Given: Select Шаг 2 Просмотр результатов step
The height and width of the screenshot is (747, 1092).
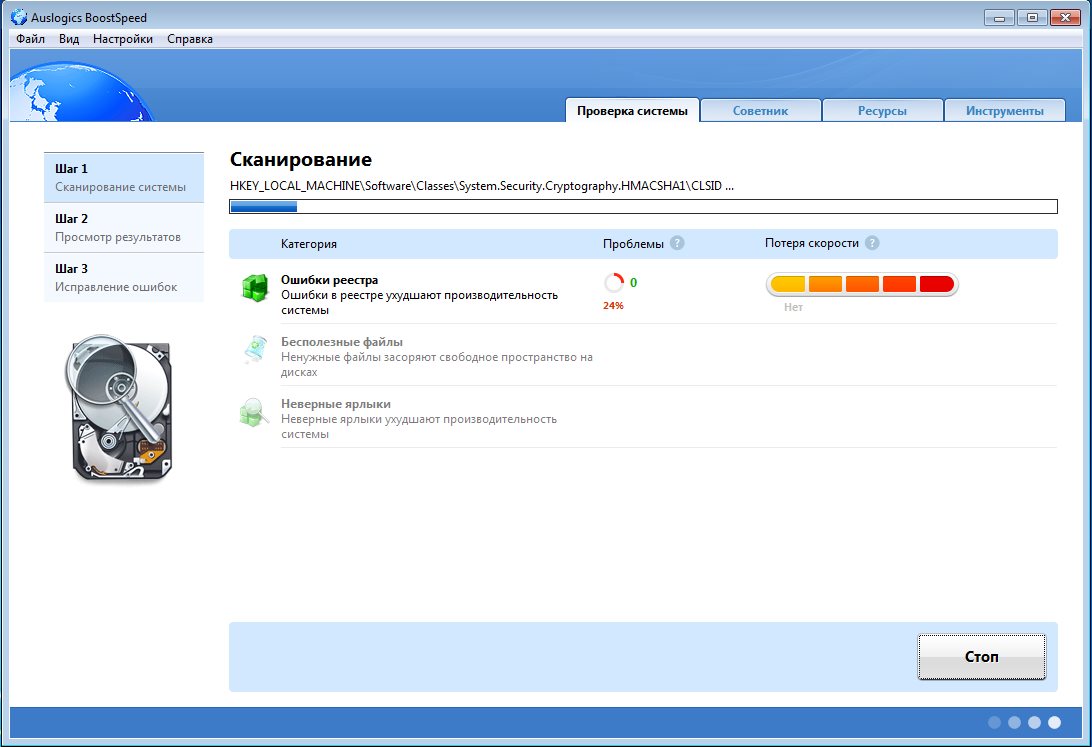Looking at the screenshot, I should pos(124,228).
